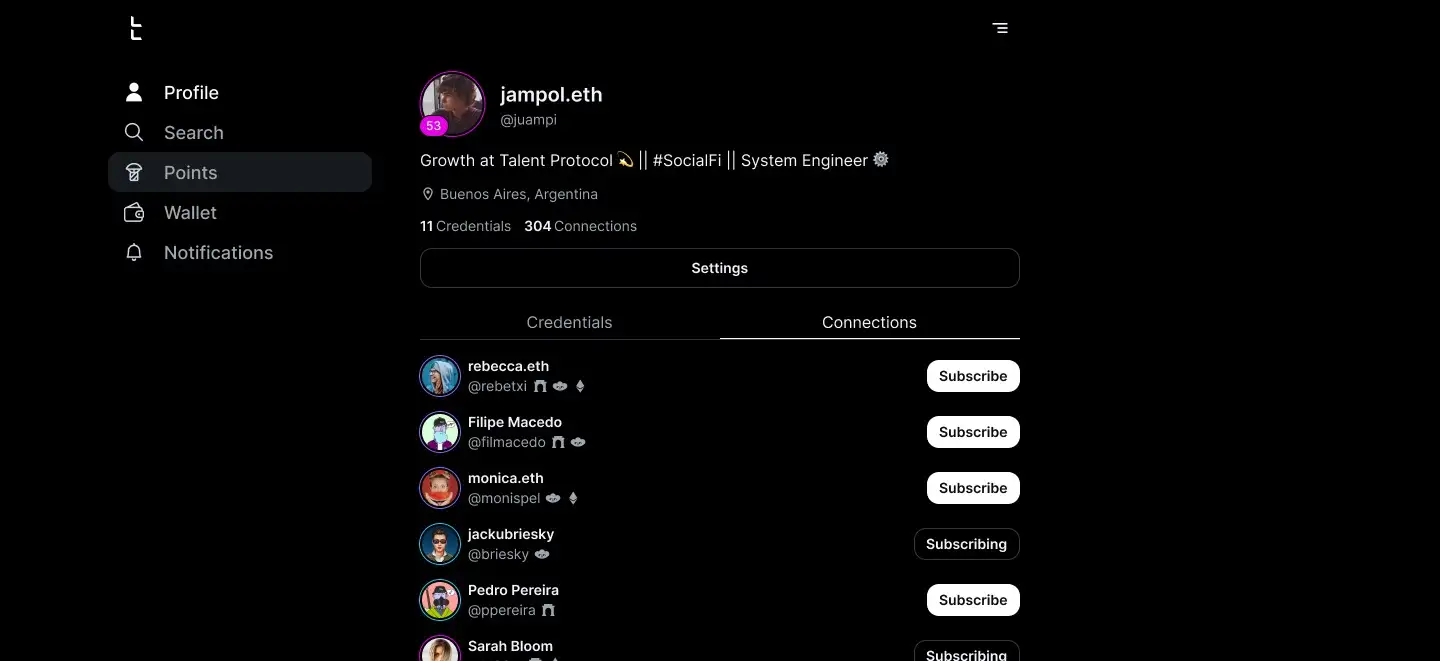
Task: Click the arch badge beside @filmacedo
Action: (559, 442)
